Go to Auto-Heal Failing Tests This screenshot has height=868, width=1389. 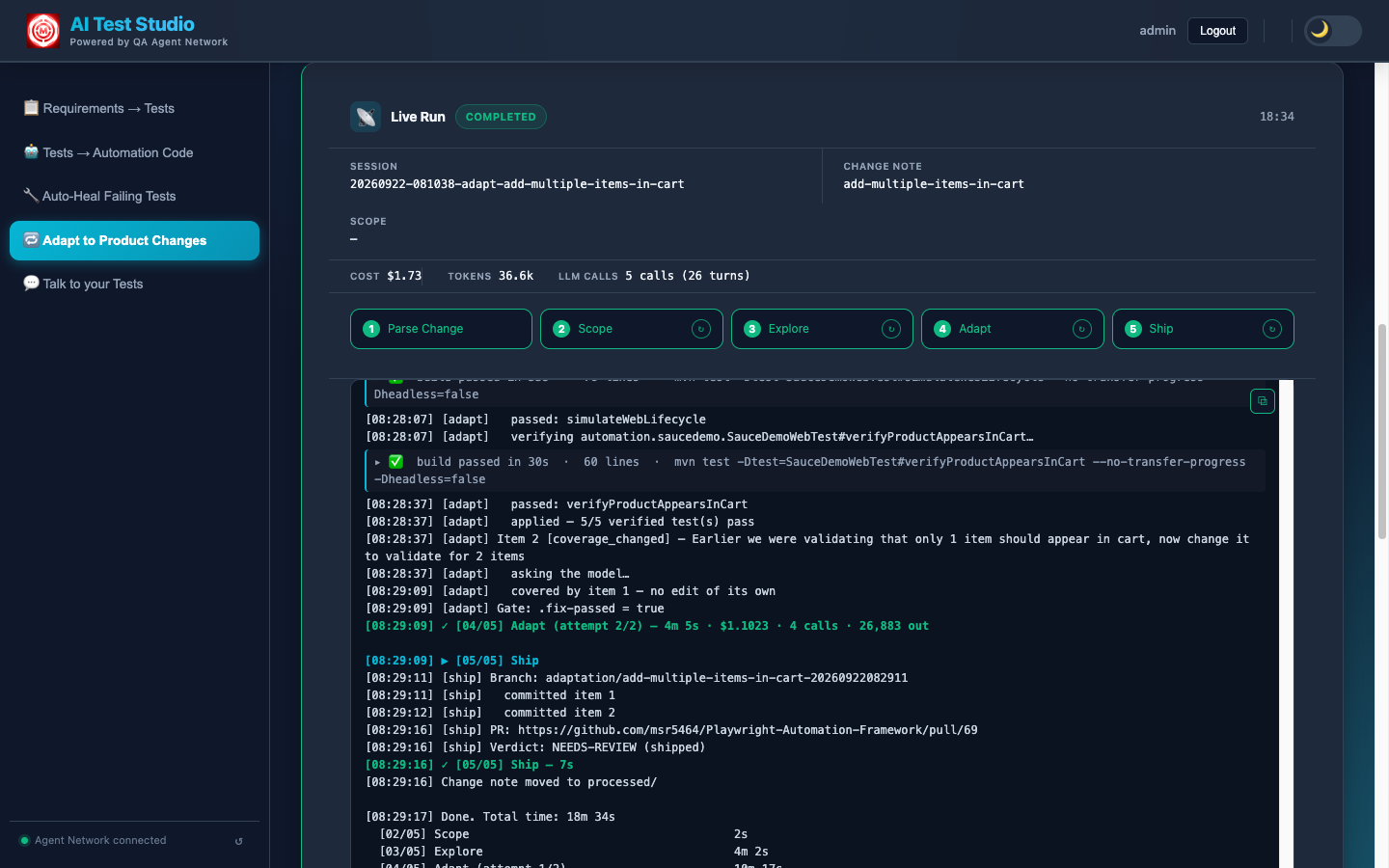pos(134,196)
